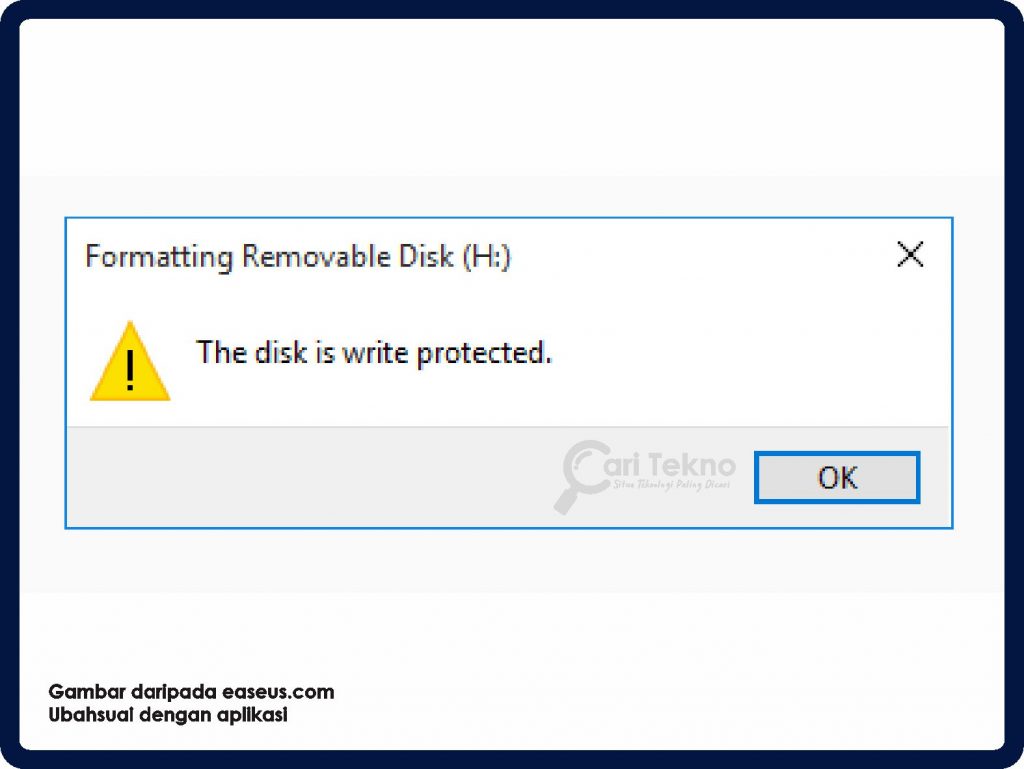
Task: Click the empty gray footer strip of the dialog
Action: point(300,477)
